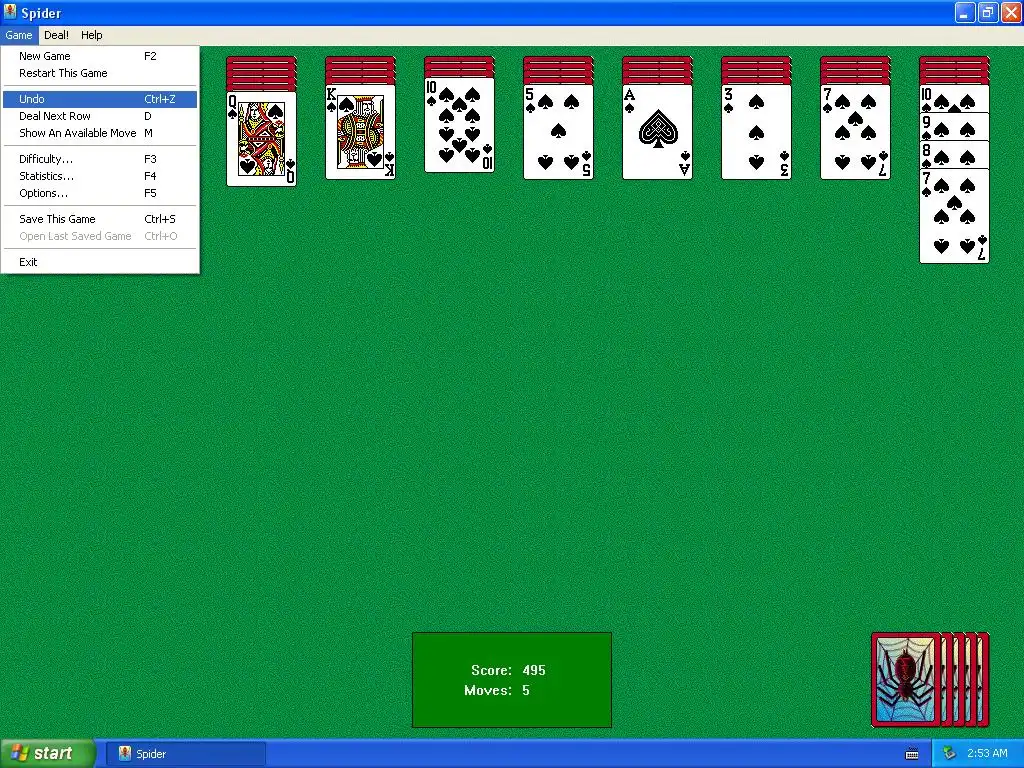Select the 8 of Spades card
This screenshot has width=1024, height=768.
tap(954, 155)
